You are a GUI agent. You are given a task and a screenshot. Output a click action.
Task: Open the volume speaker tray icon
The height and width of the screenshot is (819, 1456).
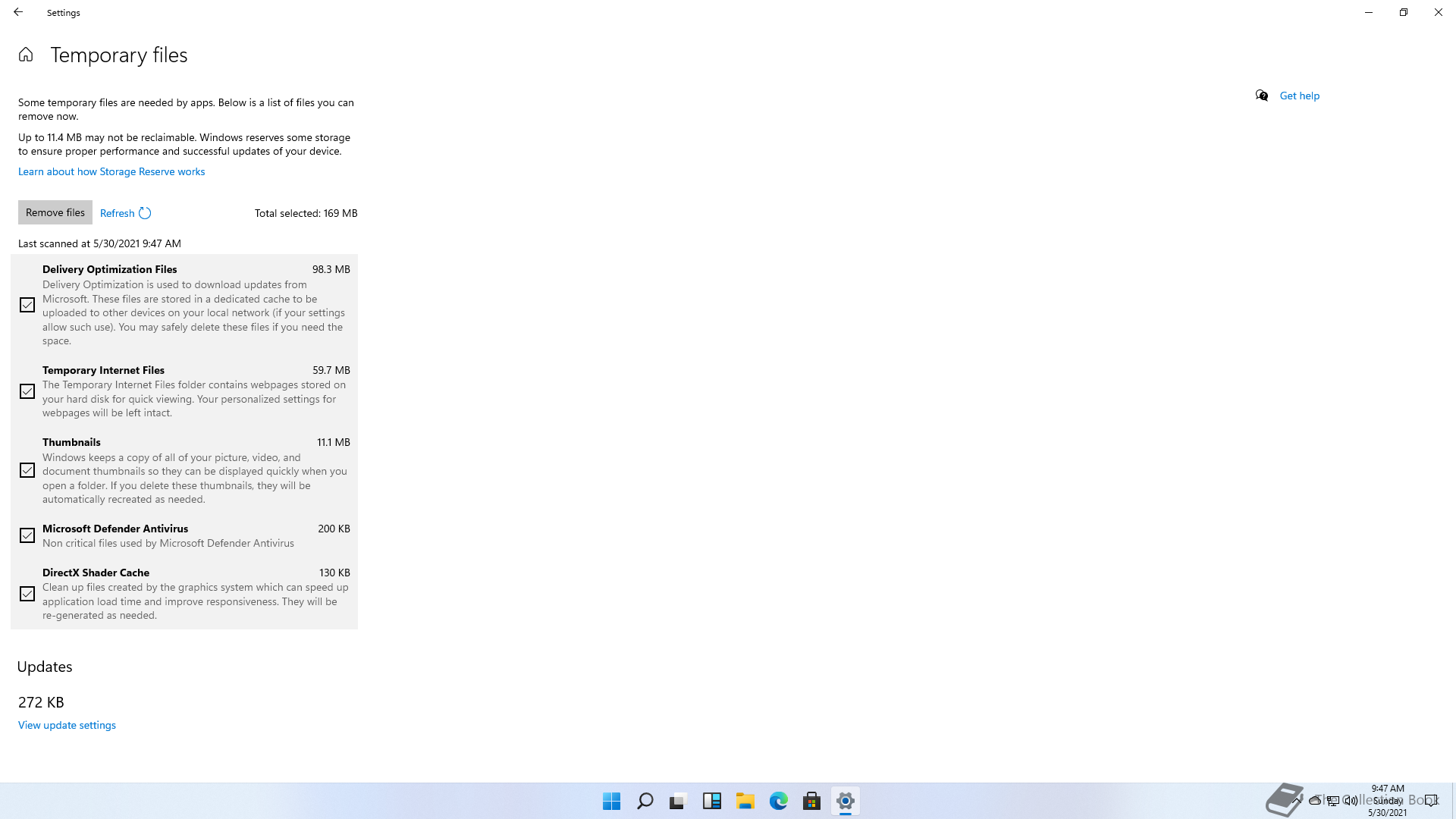(x=1351, y=800)
